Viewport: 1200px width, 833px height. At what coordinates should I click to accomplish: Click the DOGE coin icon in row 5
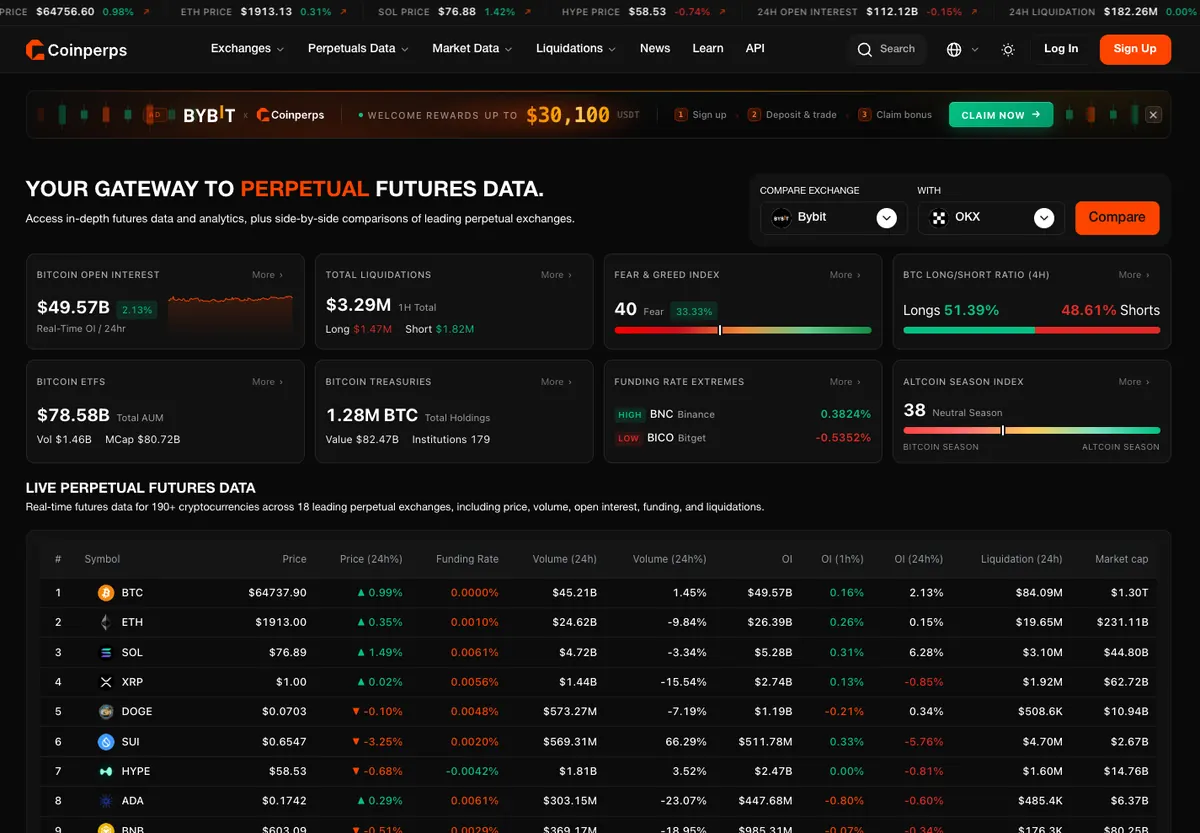coord(106,712)
